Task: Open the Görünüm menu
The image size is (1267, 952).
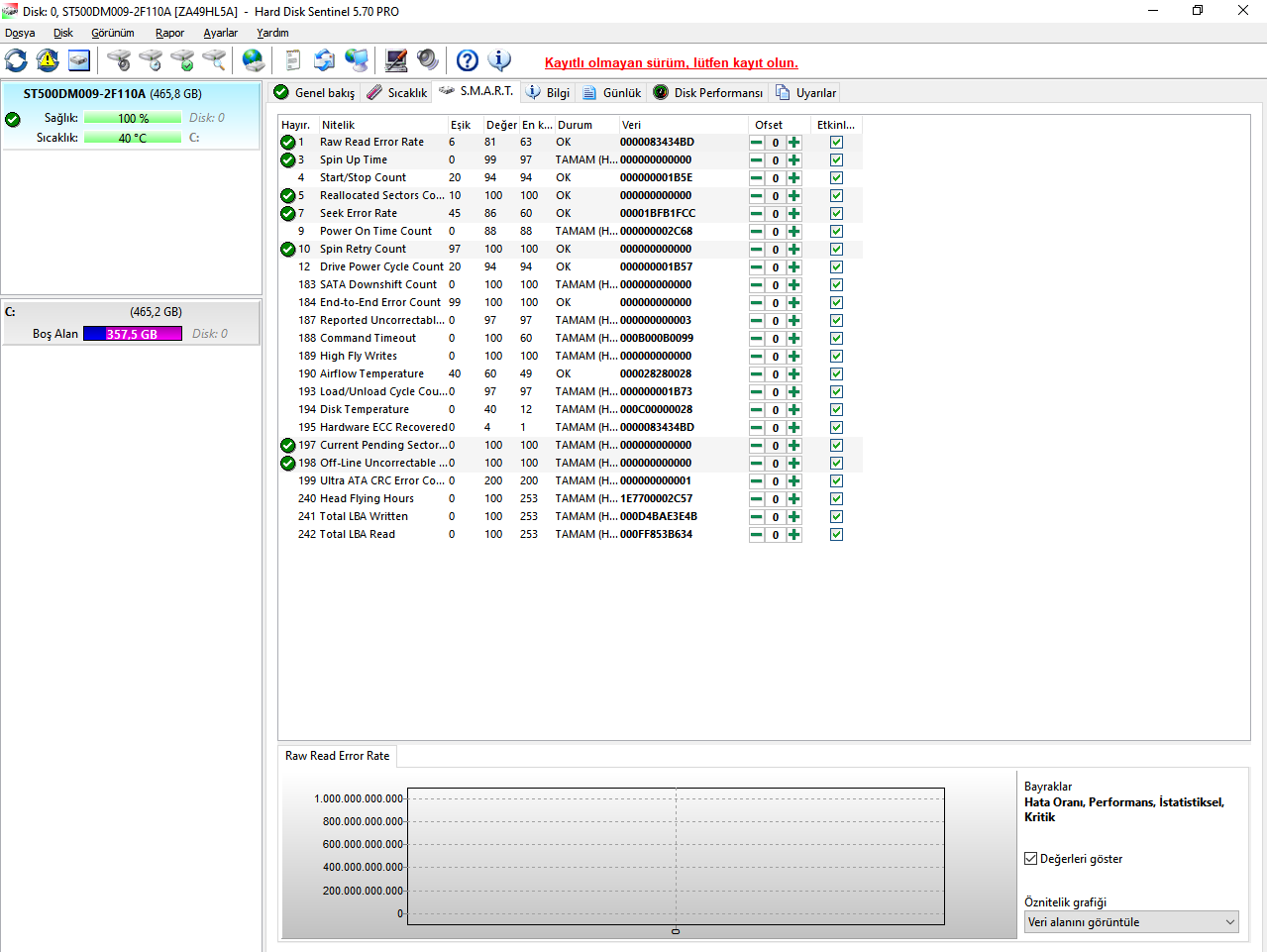Action: (x=113, y=33)
